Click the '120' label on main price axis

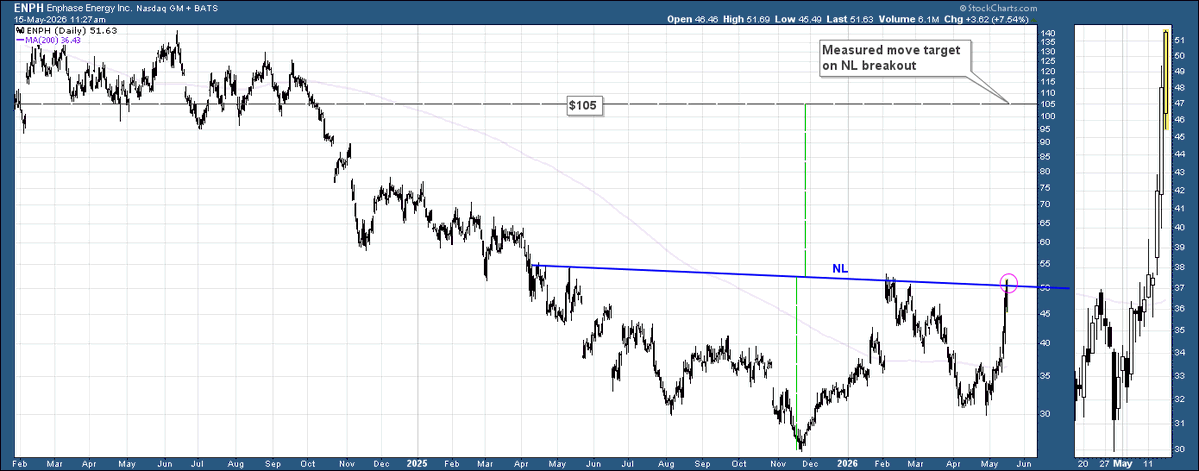[1046, 72]
